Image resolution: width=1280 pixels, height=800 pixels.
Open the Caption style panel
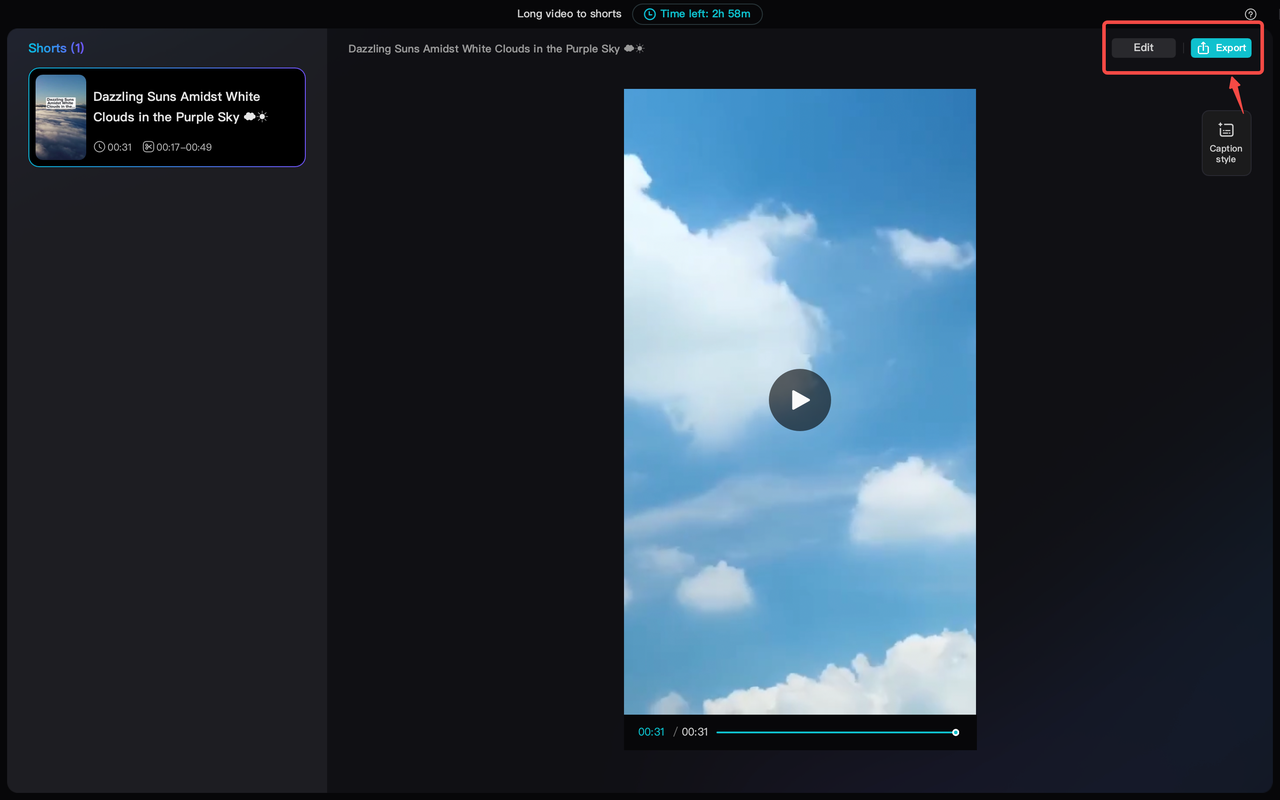pos(1225,143)
